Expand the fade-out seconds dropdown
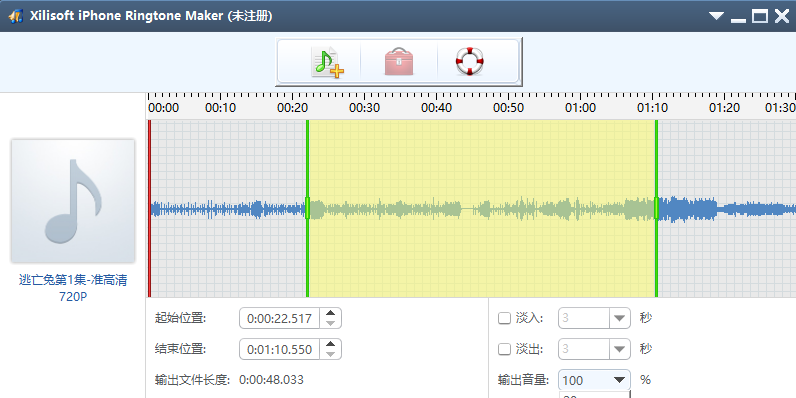Image resolution: width=796 pixels, height=398 pixels. pyautogui.click(x=619, y=349)
